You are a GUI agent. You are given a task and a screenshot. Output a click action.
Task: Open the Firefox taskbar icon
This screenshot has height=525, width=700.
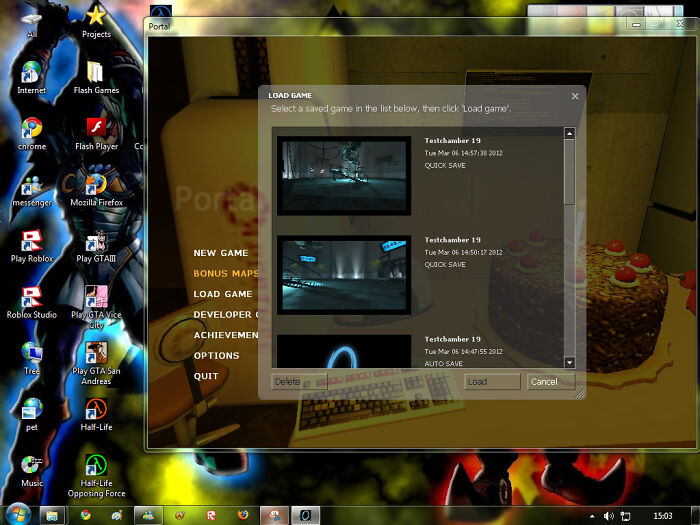click(x=243, y=515)
